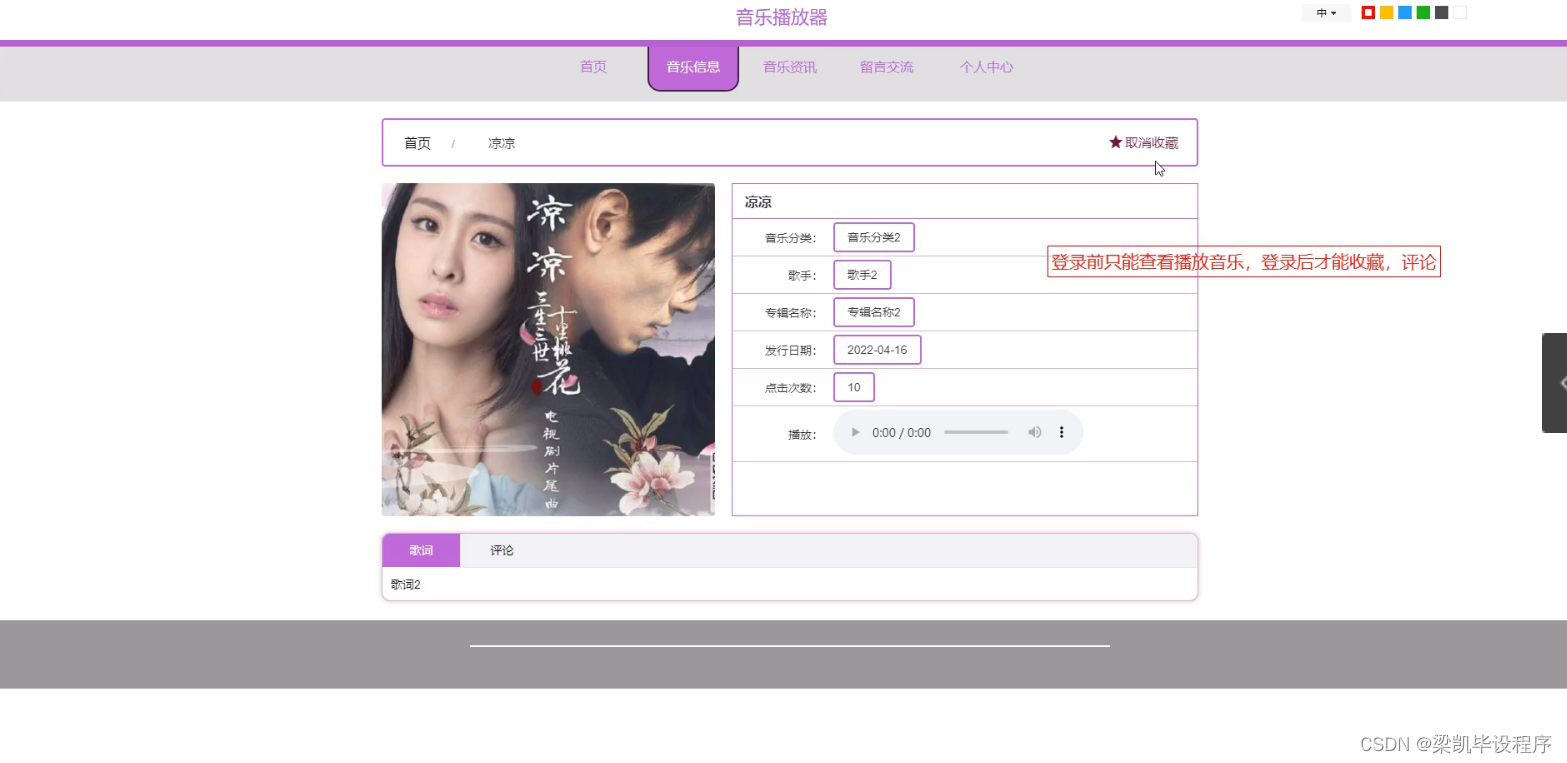The width and height of the screenshot is (1567, 763).
Task: Mute the audio player volume icon
Action: click(1035, 432)
